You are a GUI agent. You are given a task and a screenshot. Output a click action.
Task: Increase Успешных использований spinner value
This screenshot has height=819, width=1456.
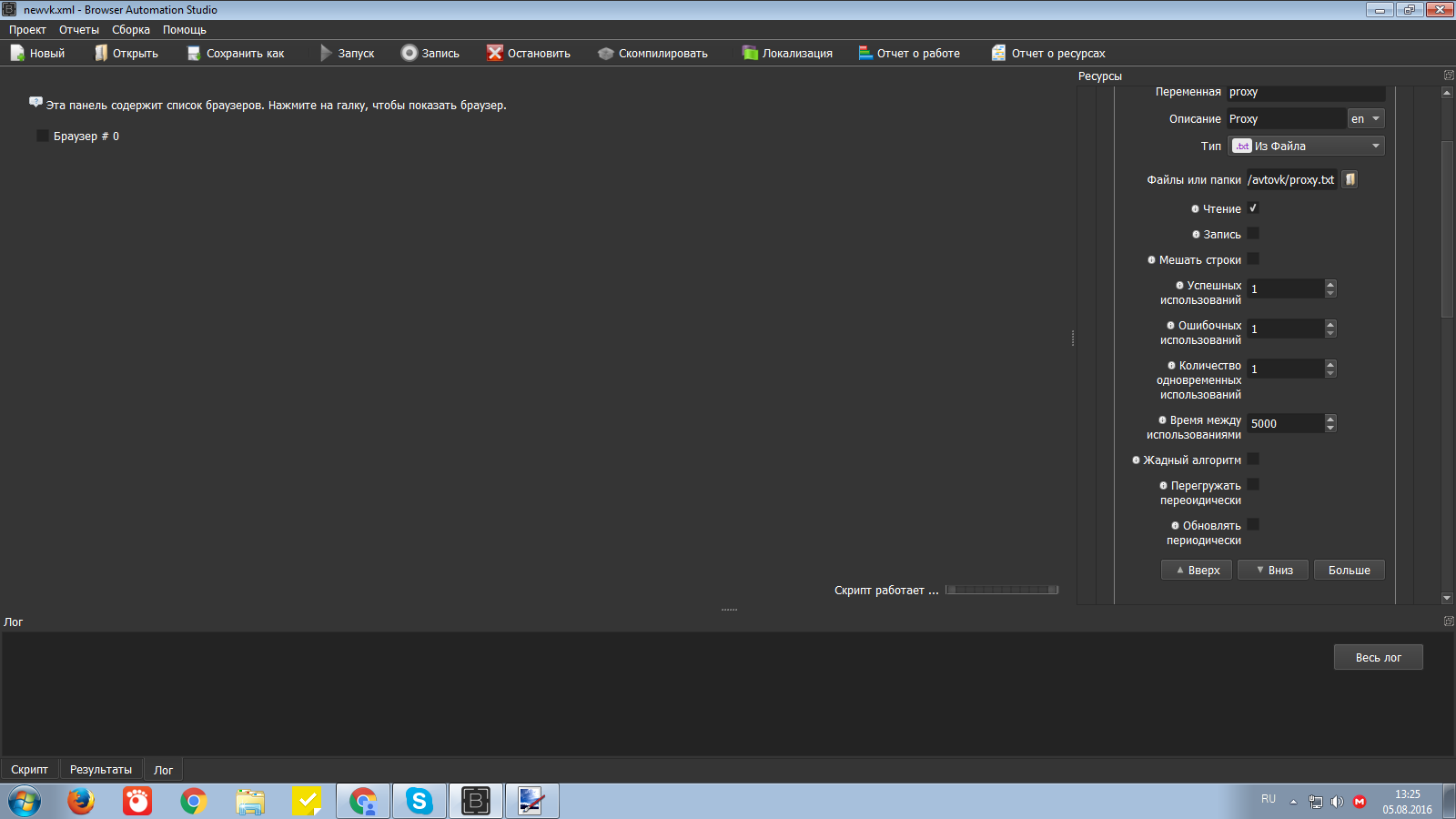click(1330, 284)
